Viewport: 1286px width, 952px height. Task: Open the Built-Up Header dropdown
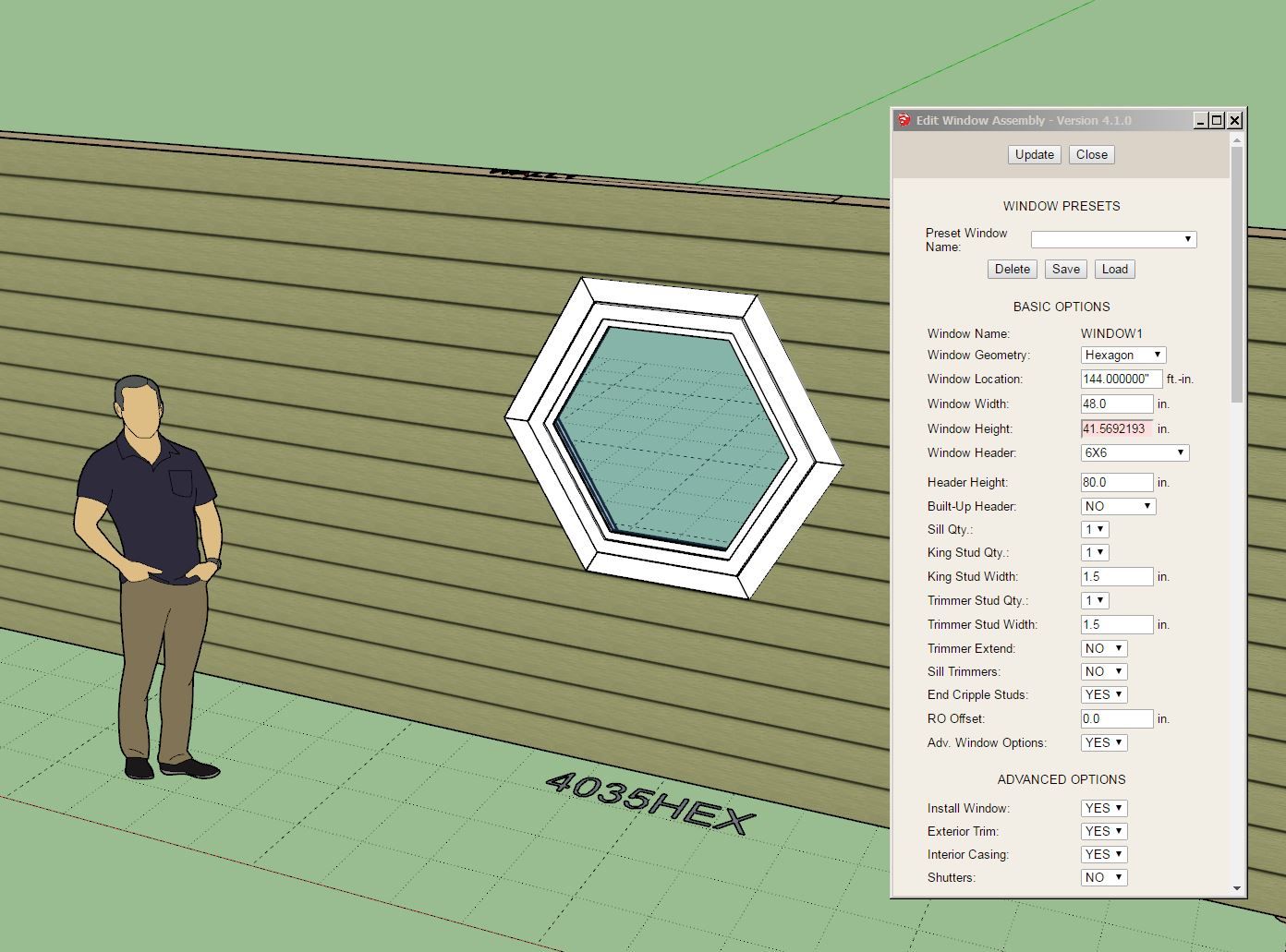tap(1118, 506)
